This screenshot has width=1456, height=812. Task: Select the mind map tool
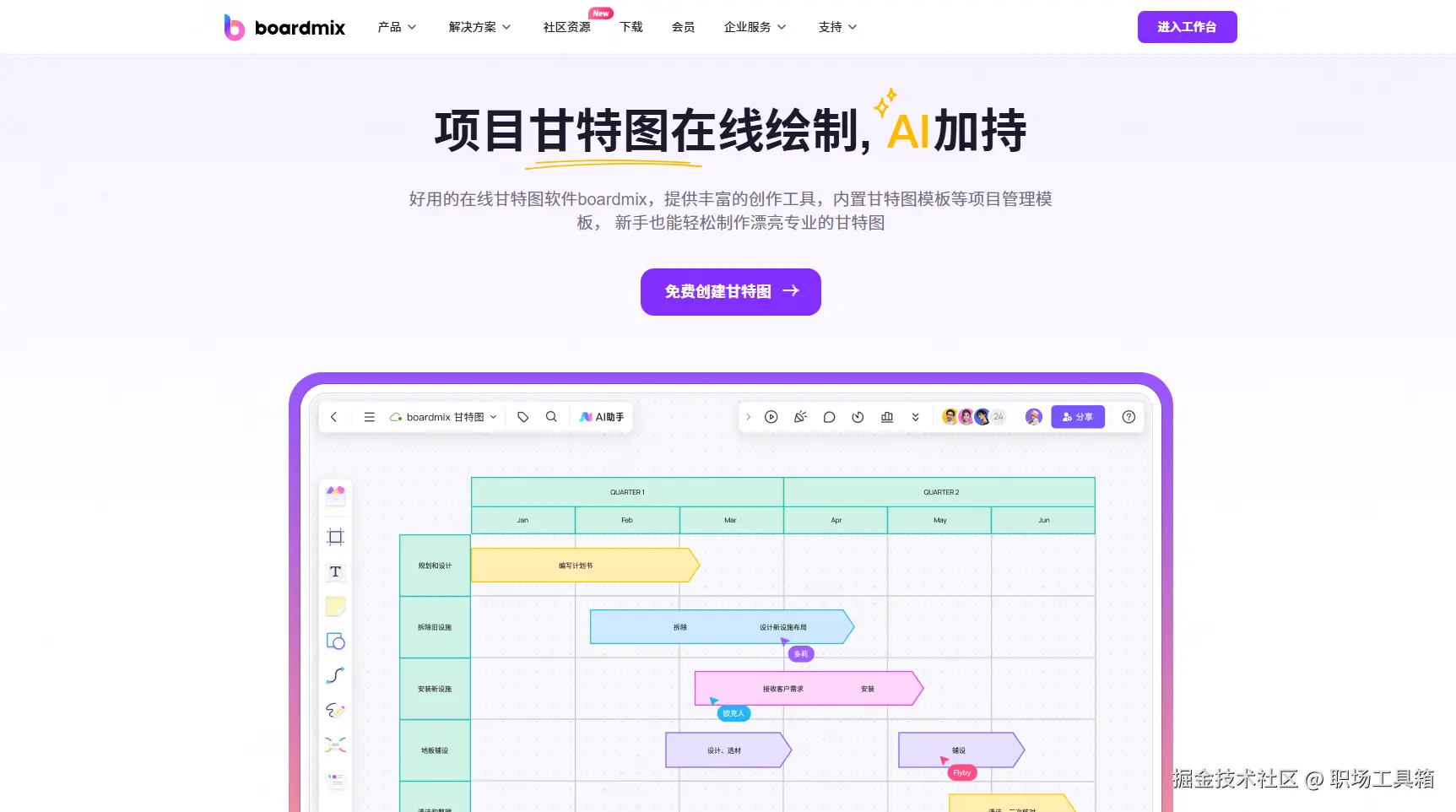pyautogui.click(x=336, y=744)
